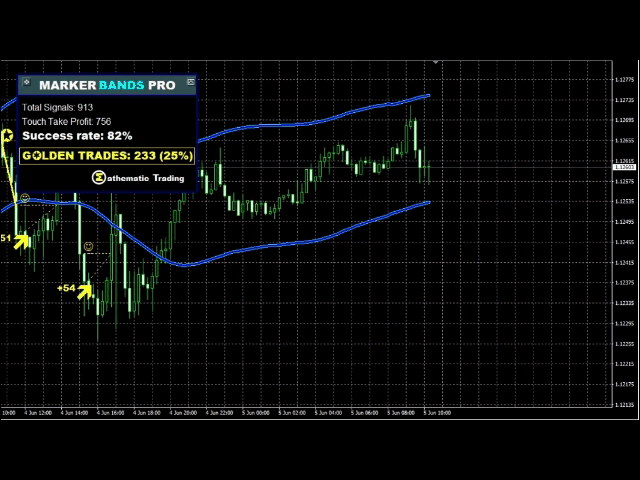
Task: Click the 1.12335 price axis label
Action: [x=624, y=303]
